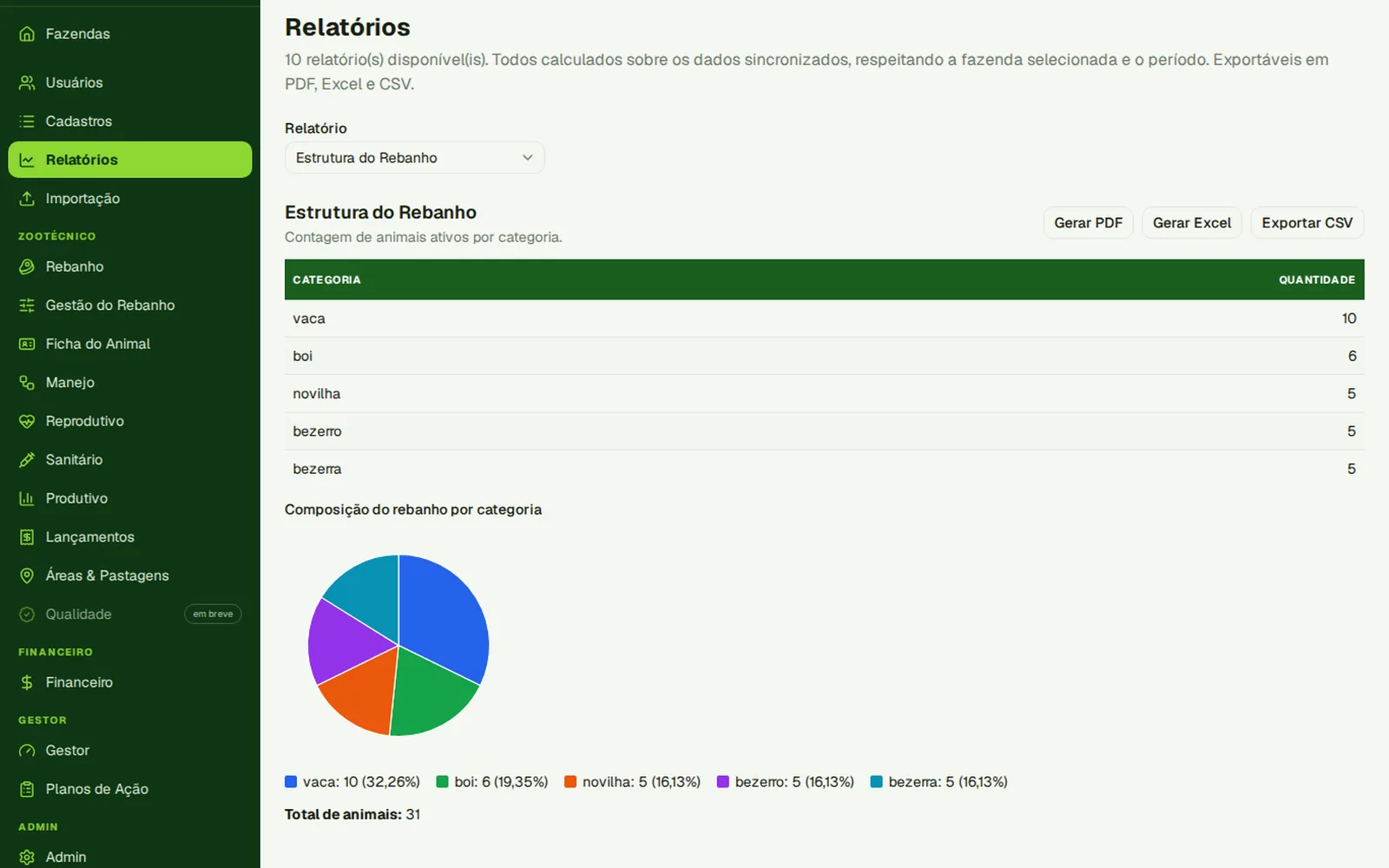The height and width of the screenshot is (868, 1389).
Task: Click the Usuários people icon
Action: pos(27,82)
